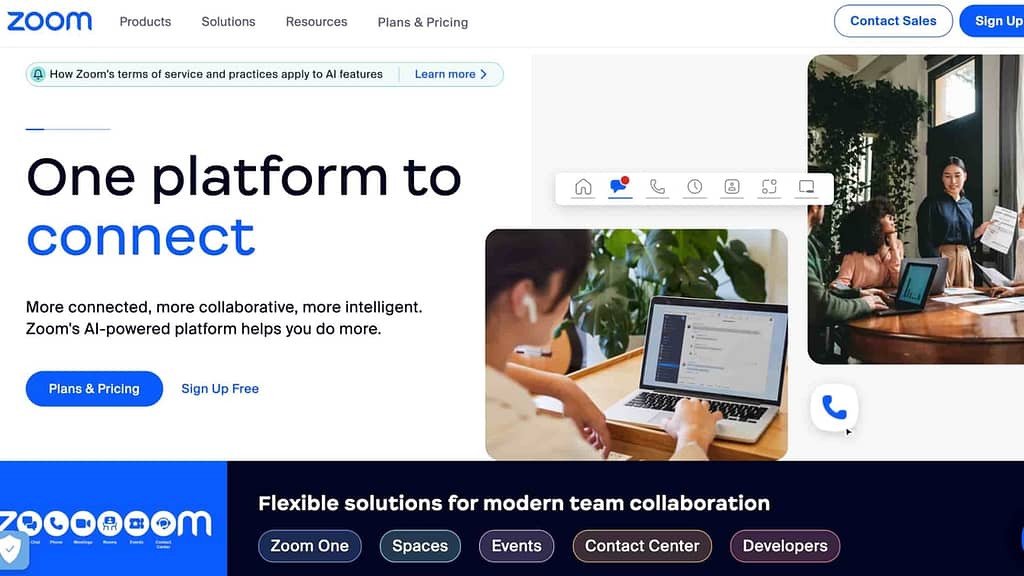The height and width of the screenshot is (576, 1024).
Task: Open the Solutions menu
Action: point(228,22)
